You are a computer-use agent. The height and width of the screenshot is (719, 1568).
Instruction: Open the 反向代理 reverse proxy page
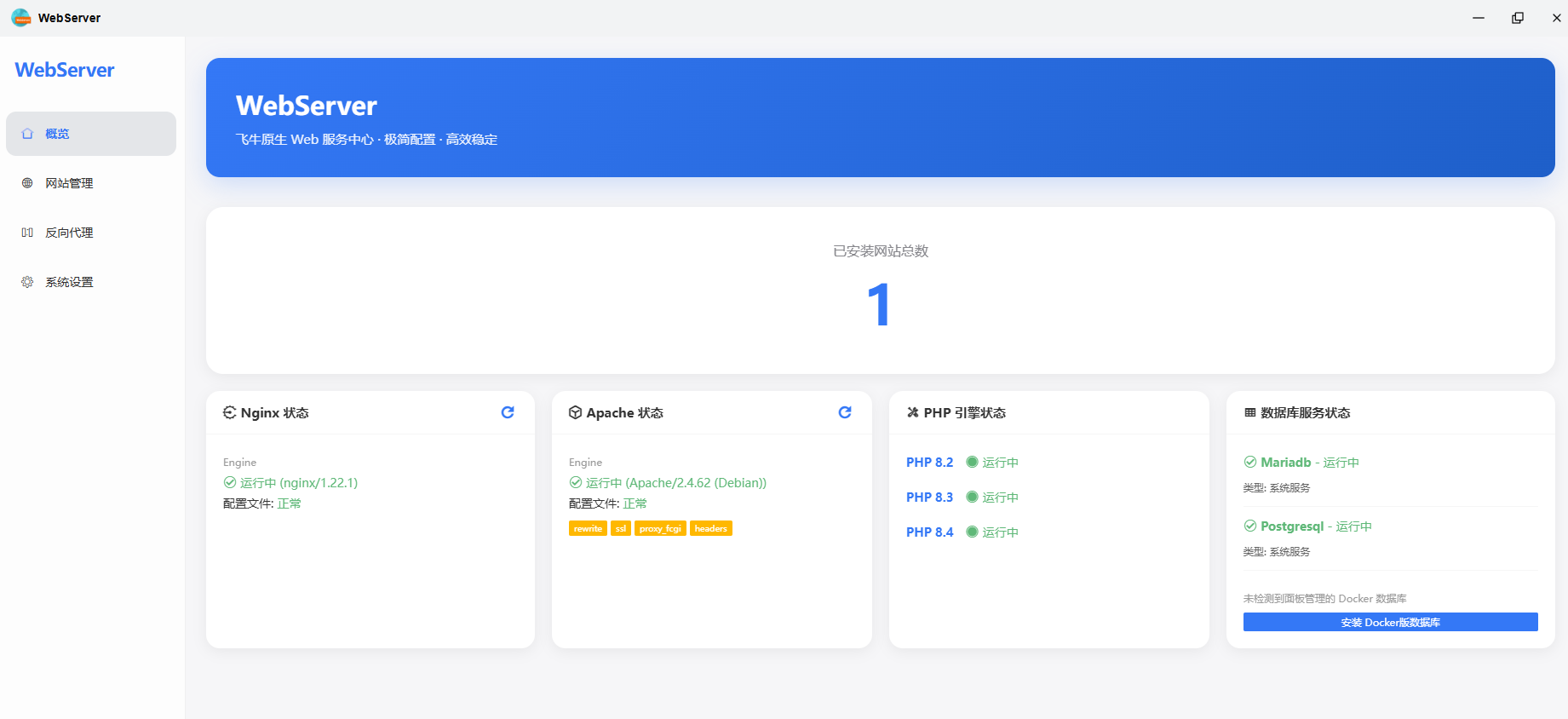[91, 233]
